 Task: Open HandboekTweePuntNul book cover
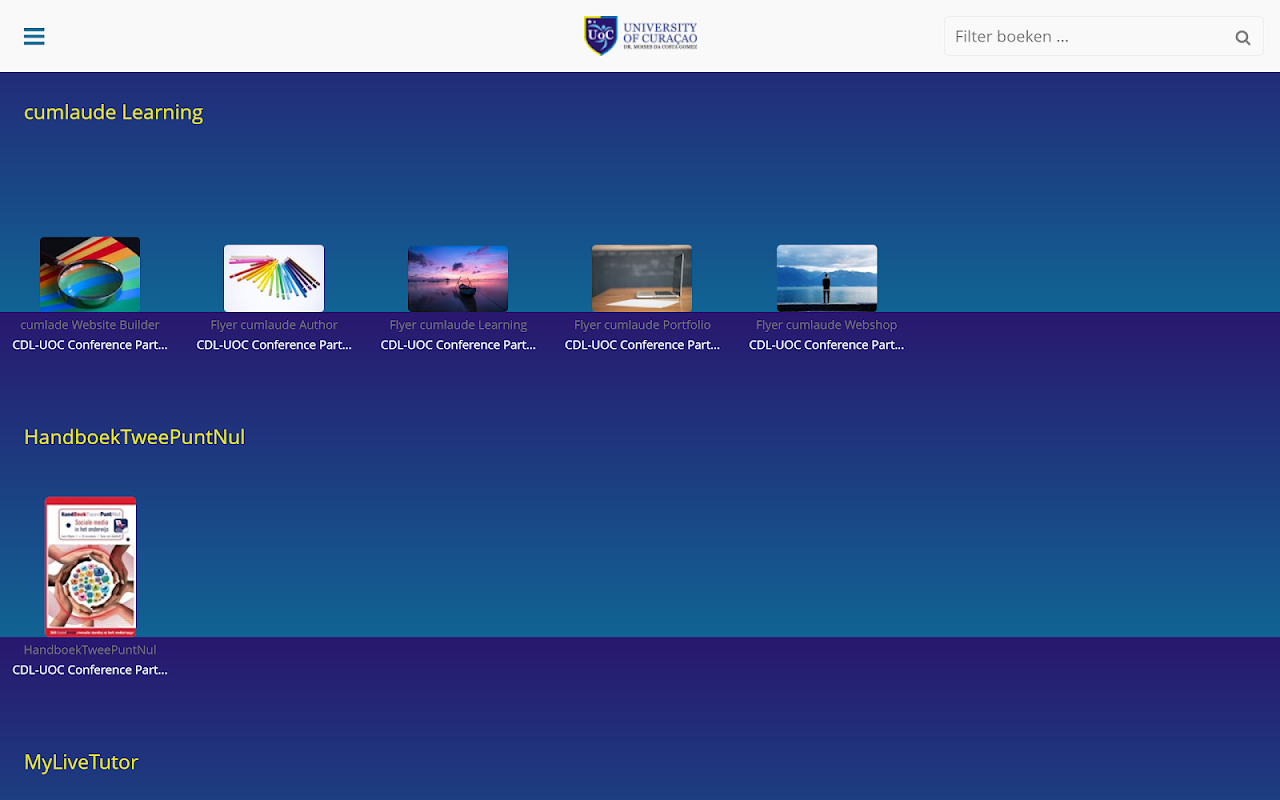pos(90,567)
